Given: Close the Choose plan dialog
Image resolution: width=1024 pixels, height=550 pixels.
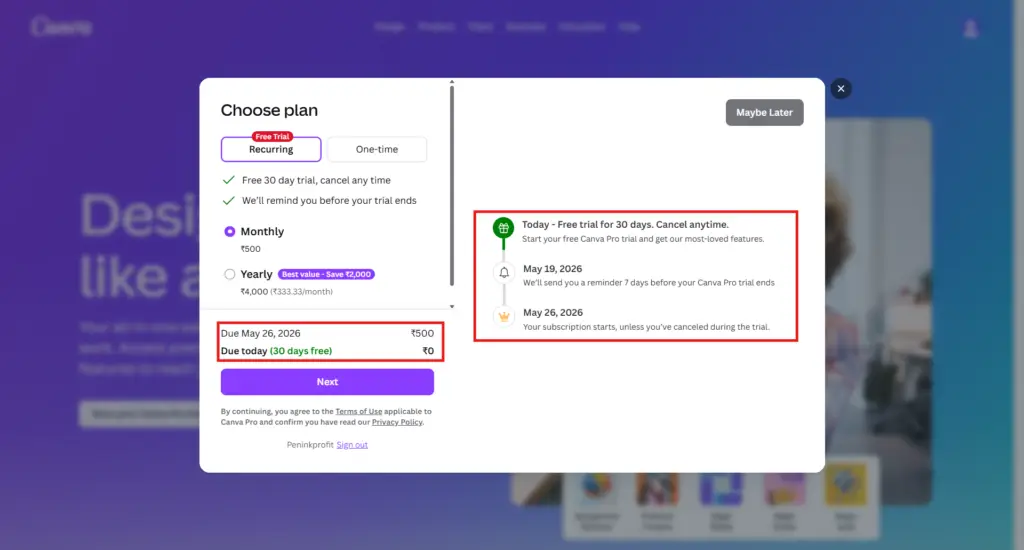Looking at the screenshot, I should coord(840,89).
